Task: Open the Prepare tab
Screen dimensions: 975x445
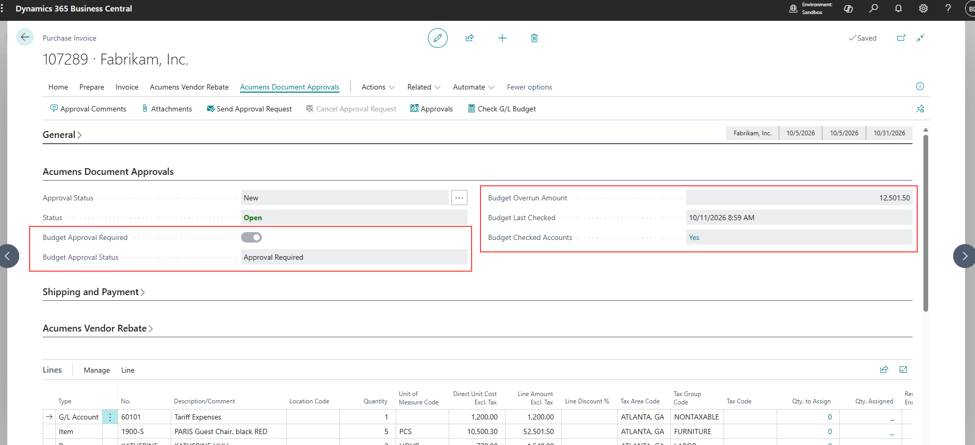Action: 91,87
